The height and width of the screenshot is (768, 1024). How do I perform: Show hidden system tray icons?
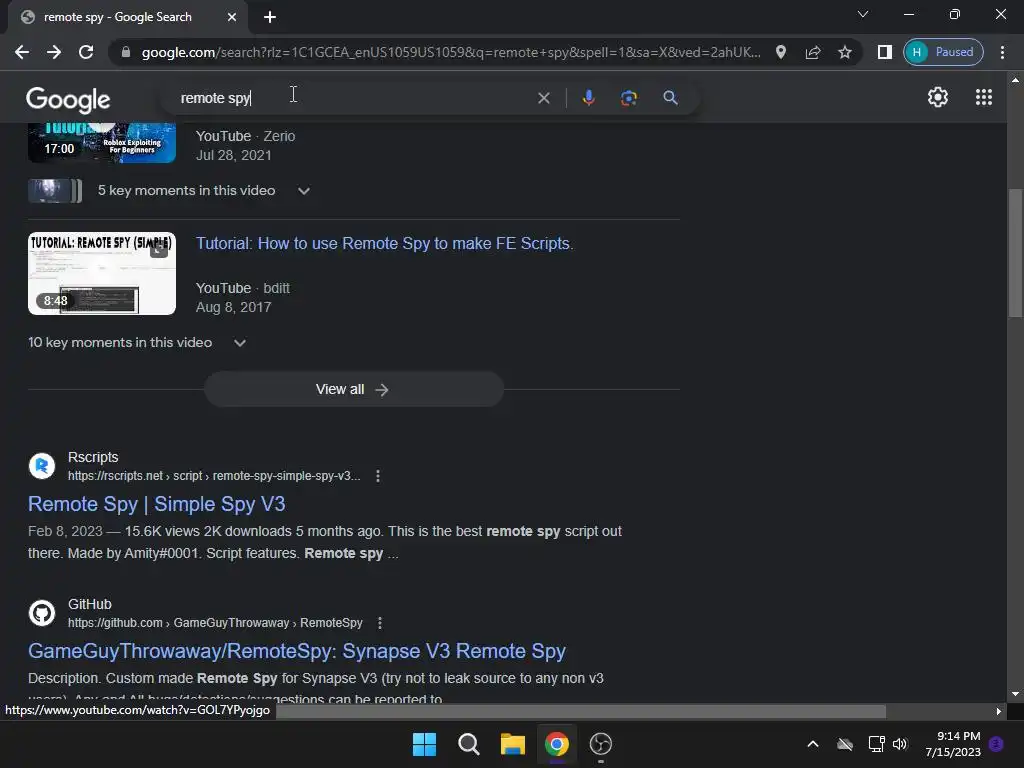coord(812,744)
